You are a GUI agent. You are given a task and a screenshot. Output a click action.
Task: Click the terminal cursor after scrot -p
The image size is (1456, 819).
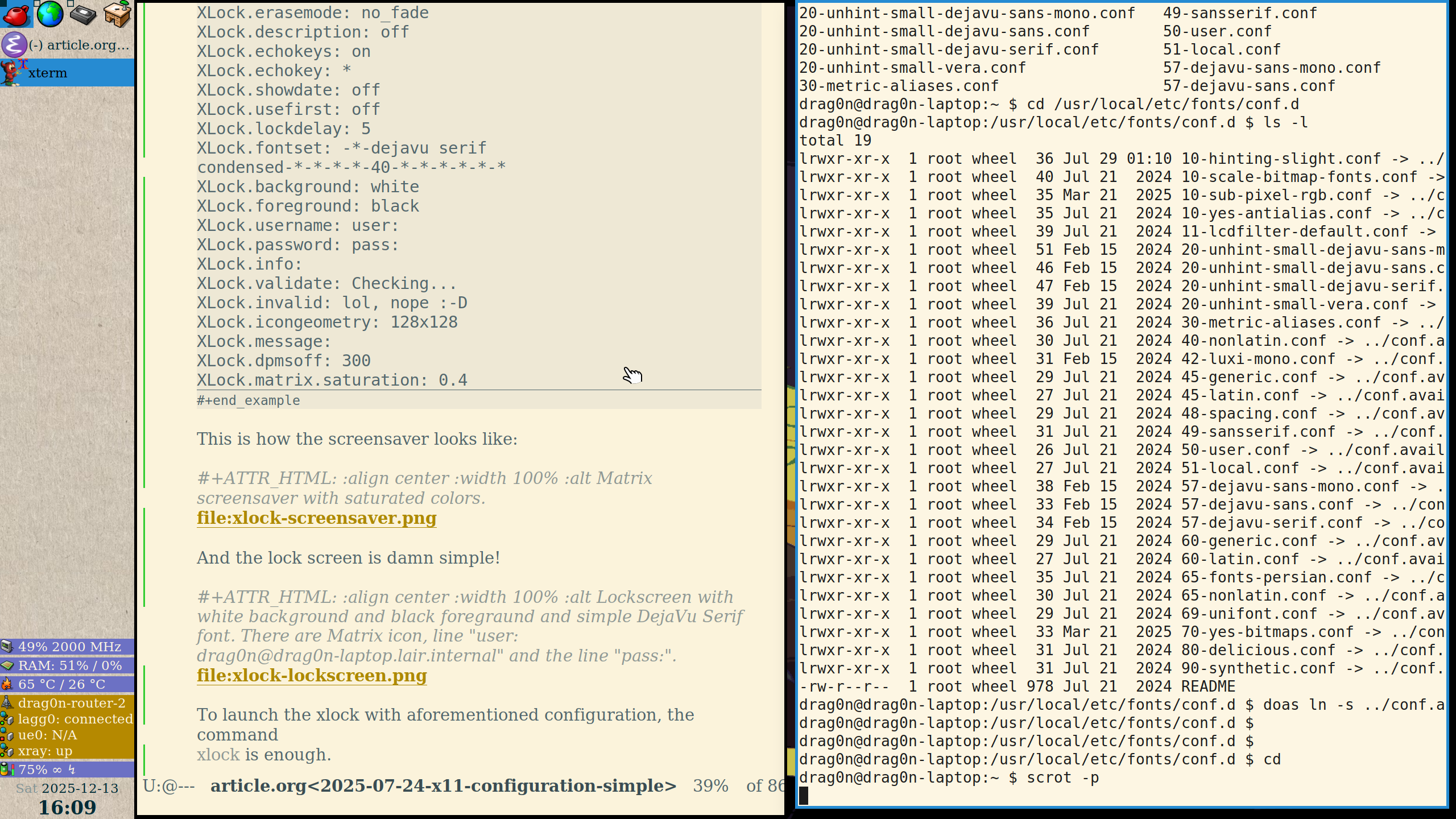(x=804, y=796)
